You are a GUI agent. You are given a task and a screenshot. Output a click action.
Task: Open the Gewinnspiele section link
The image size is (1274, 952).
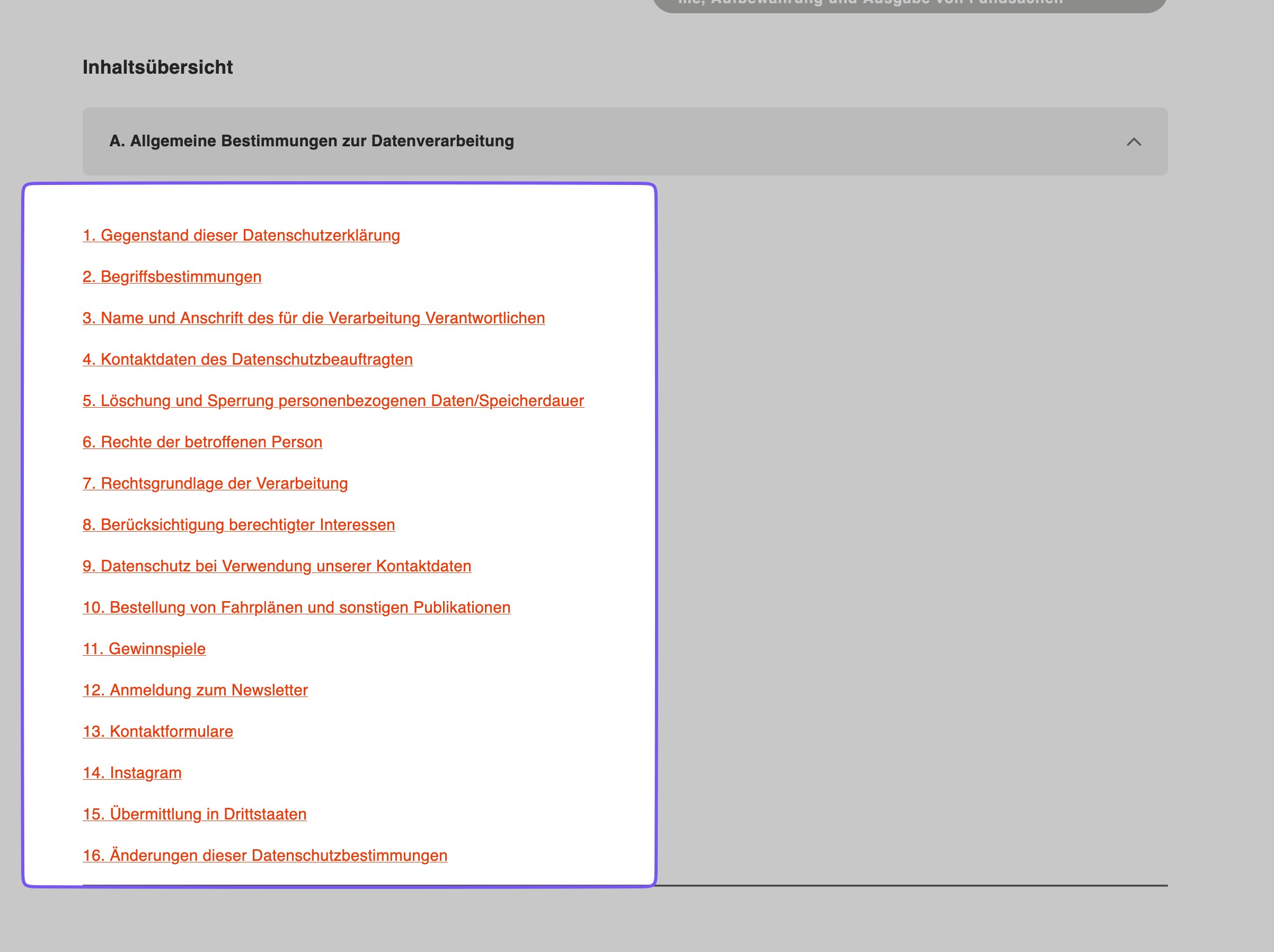click(x=144, y=649)
